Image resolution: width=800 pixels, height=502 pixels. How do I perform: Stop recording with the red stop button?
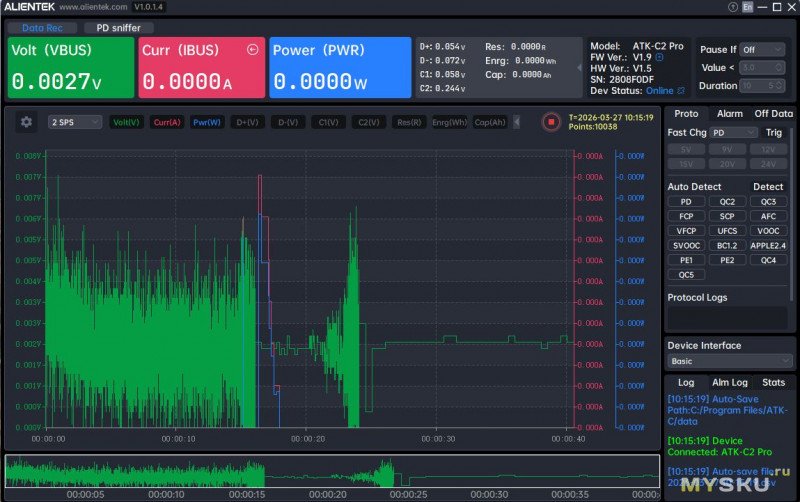[550, 122]
